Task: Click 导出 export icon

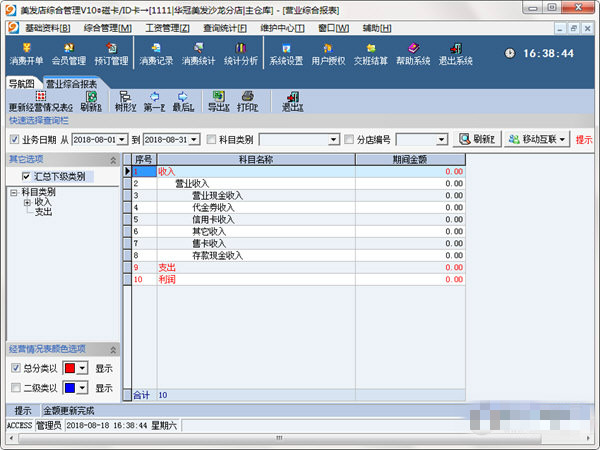Action: tap(218, 102)
